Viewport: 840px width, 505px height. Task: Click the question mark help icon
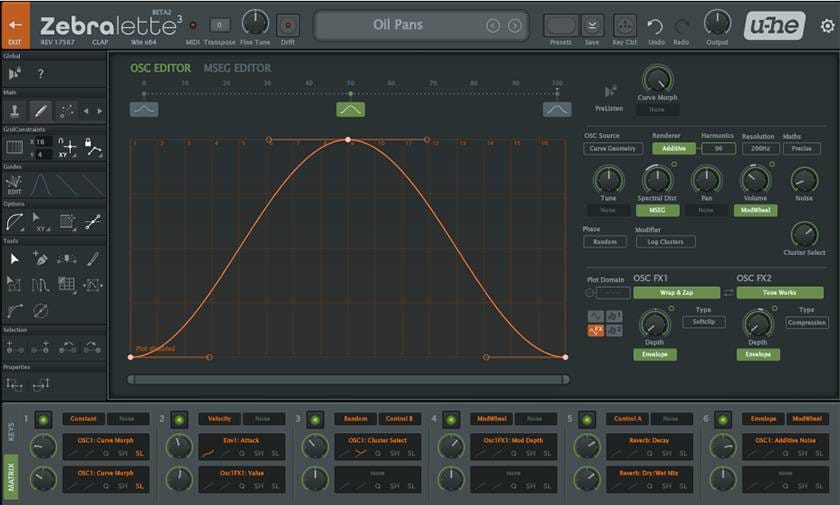41,74
